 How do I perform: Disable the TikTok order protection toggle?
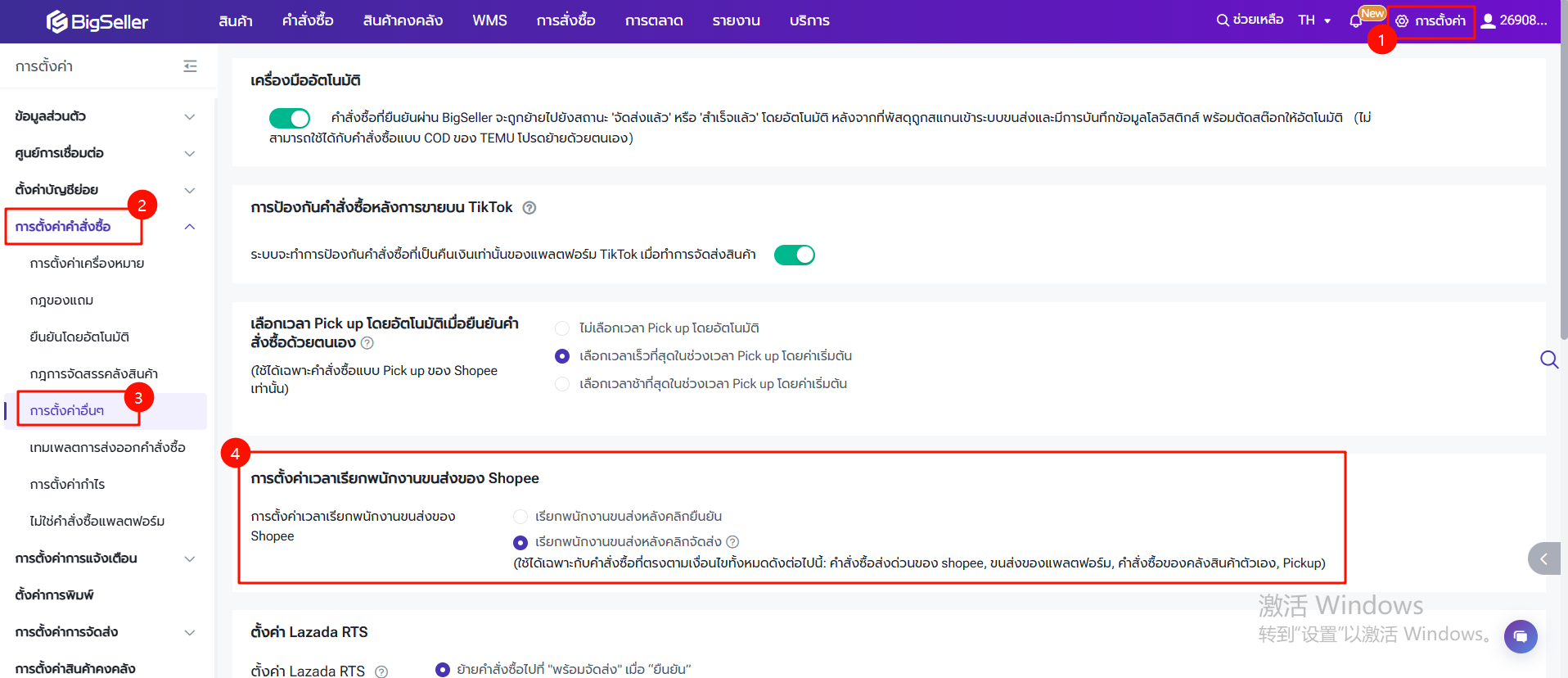(x=794, y=255)
